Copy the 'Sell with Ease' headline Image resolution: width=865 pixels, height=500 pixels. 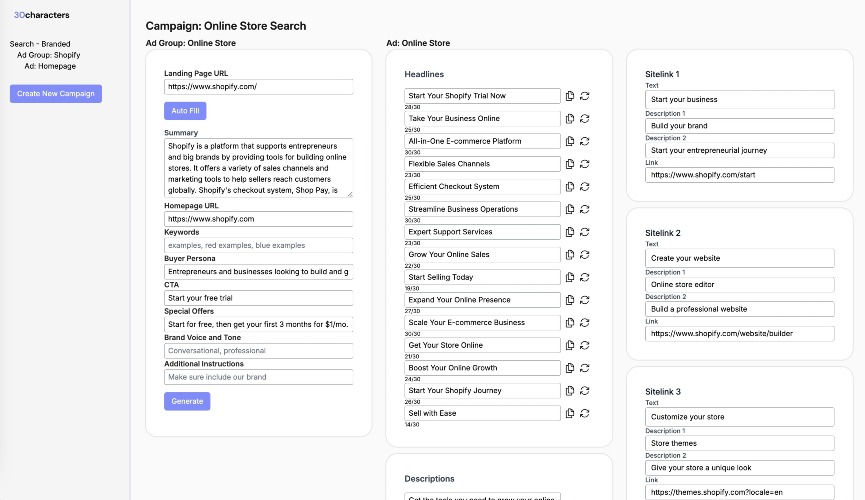pyautogui.click(x=570, y=413)
